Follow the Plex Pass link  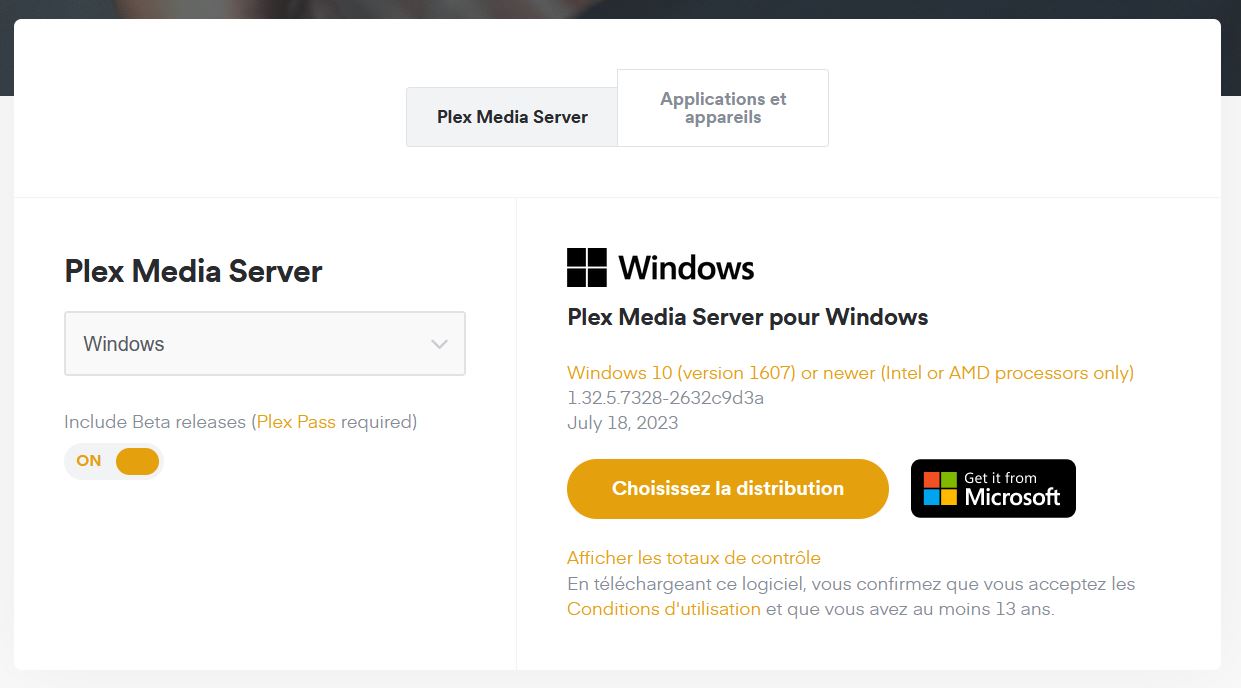click(296, 422)
